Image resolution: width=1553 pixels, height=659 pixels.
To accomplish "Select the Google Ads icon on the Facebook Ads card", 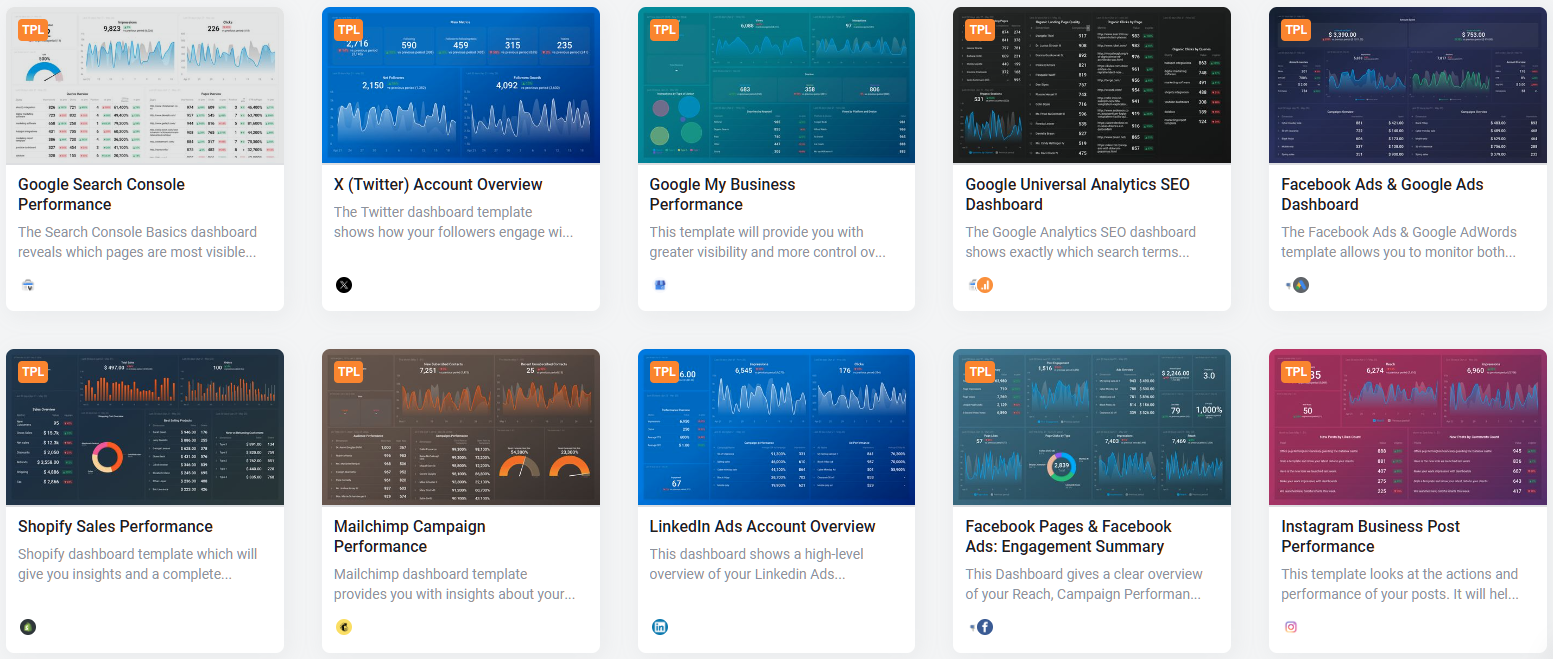I will coord(1300,285).
